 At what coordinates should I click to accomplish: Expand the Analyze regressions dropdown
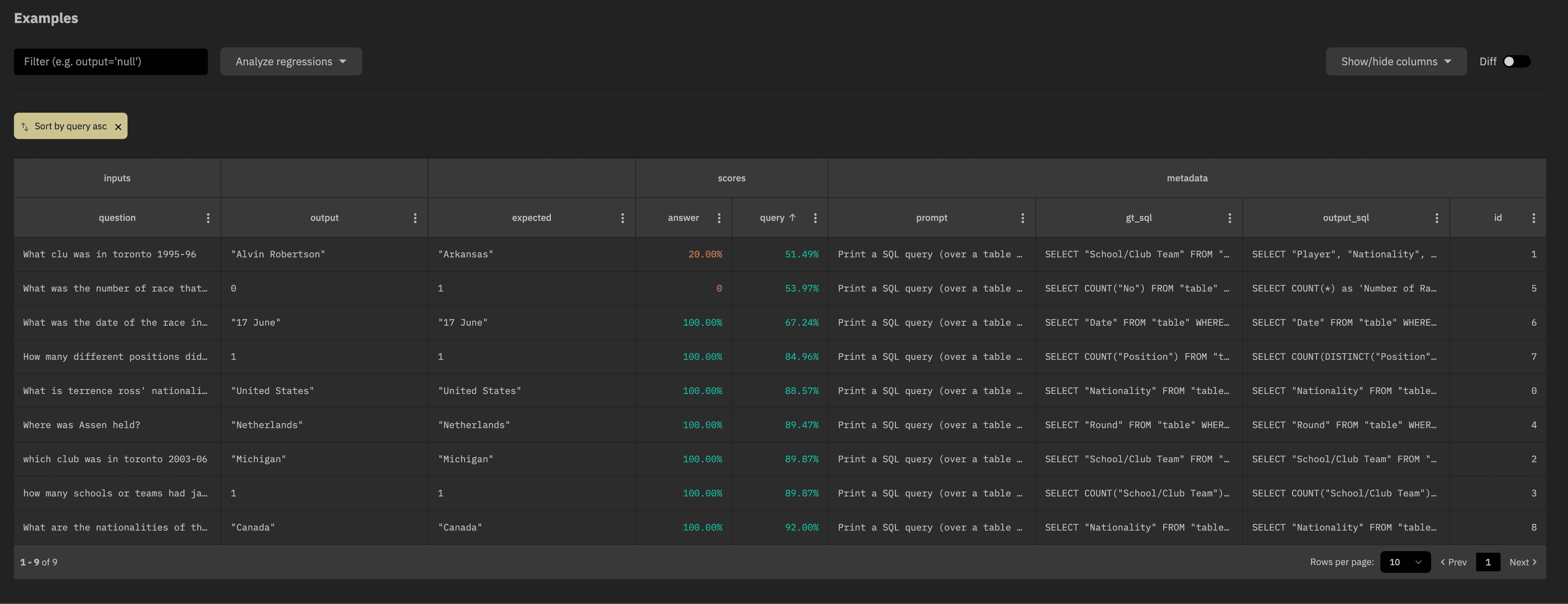click(290, 61)
